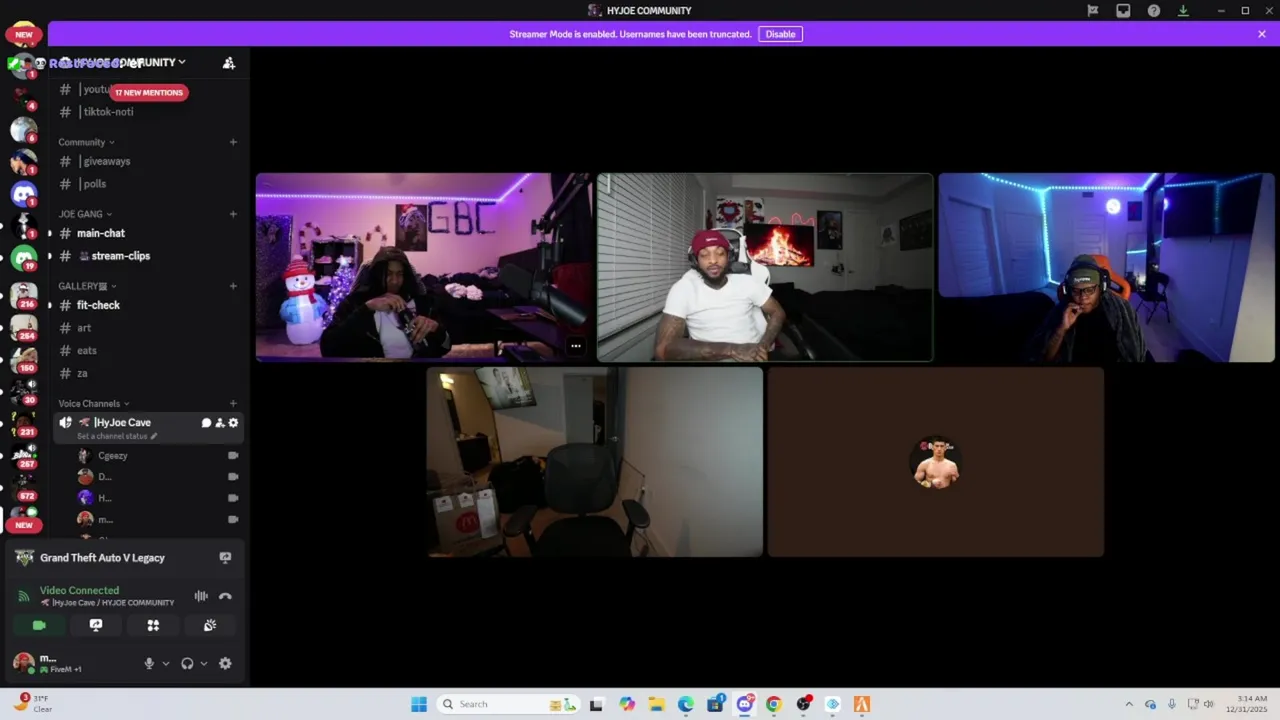The image size is (1280, 720).
Task: Open the Discord inbox icon in title bar
Action: pyautogui.click(x=1123, y=11)
